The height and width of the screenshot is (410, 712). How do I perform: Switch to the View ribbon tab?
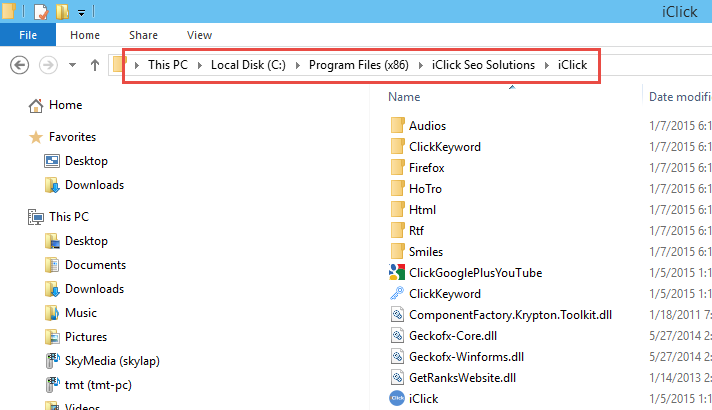click(199, 35)
